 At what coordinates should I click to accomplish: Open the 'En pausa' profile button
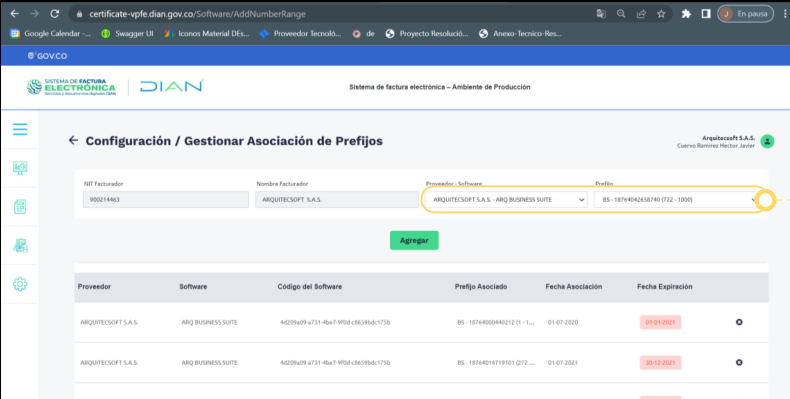click(x=746, y=14)
